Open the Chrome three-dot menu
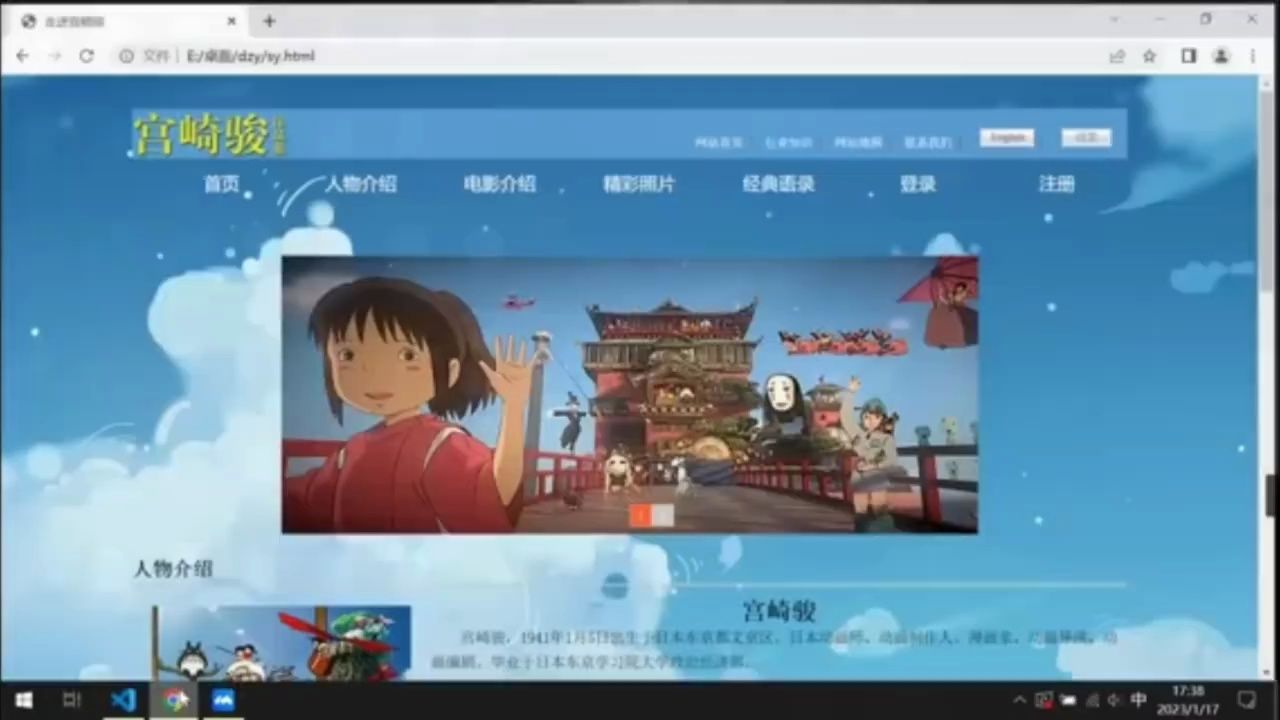 tap(1253, 56)
